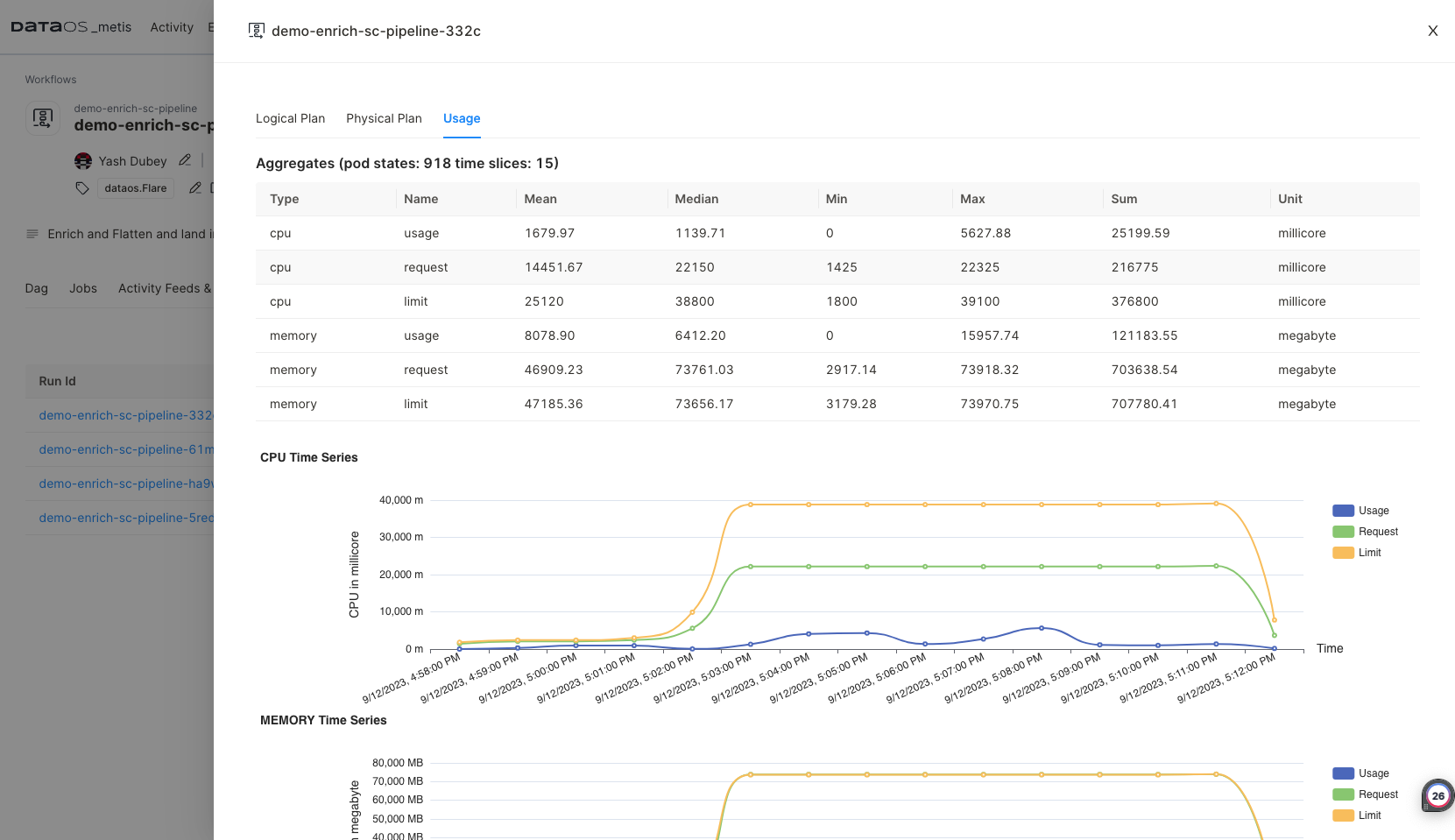Click the Aggregates pod states heading
The image size is (1455, 840).
coord(407,163)
